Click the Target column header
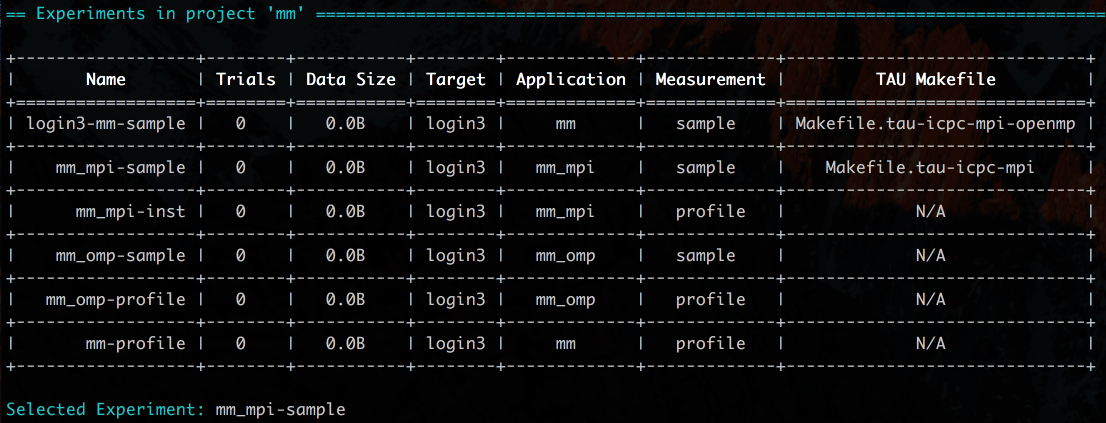This screenshot has height=423, width=1106. (x=456, y=80)
